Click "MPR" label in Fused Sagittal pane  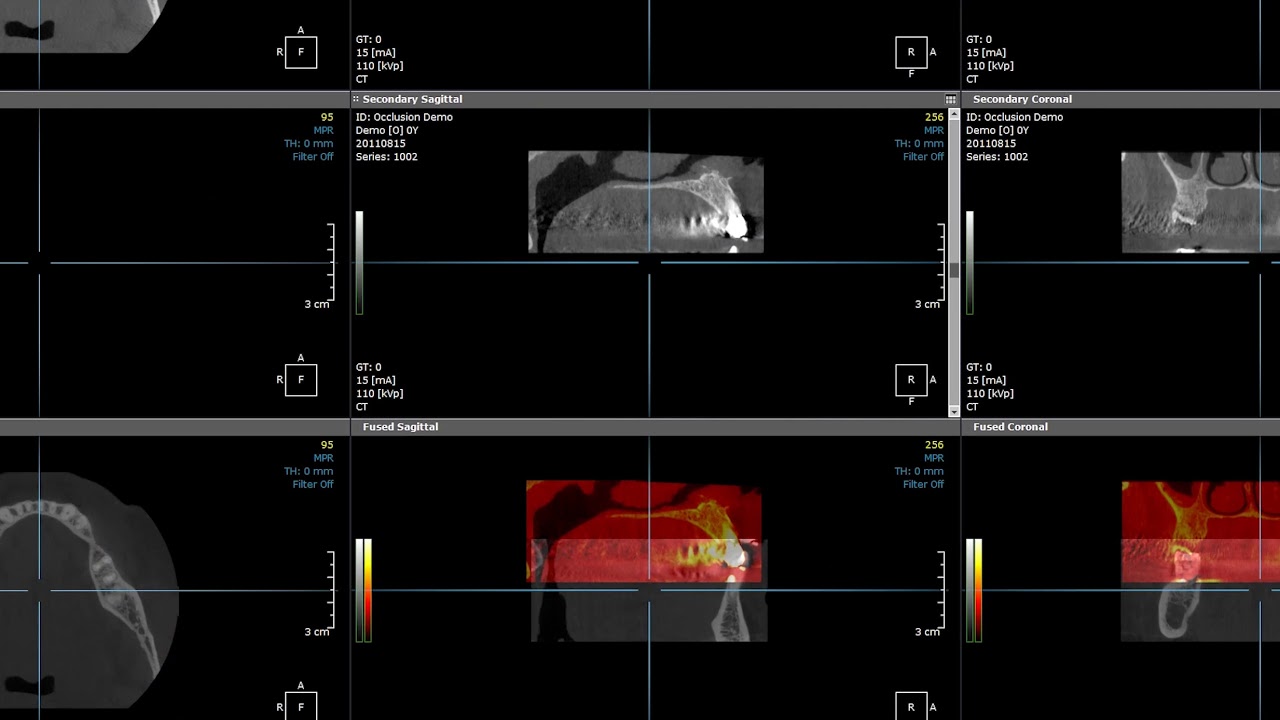tap(934, 458)
